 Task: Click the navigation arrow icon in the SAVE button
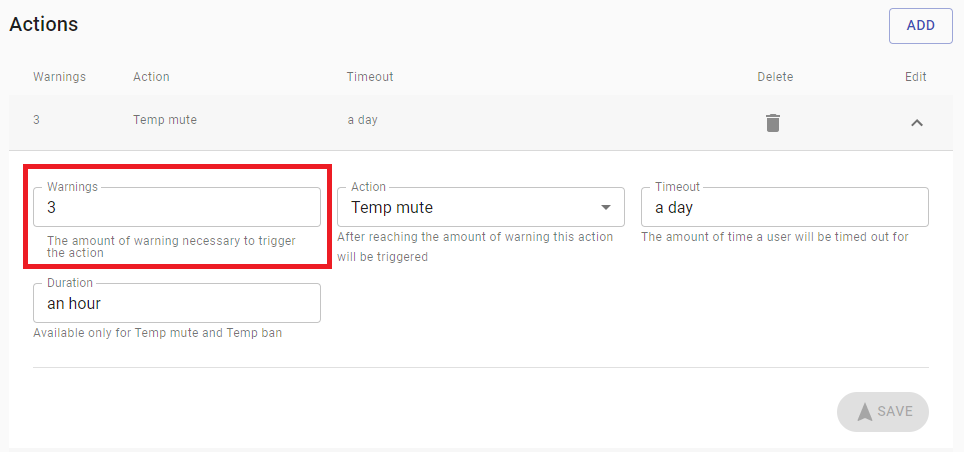click(864, 412)
